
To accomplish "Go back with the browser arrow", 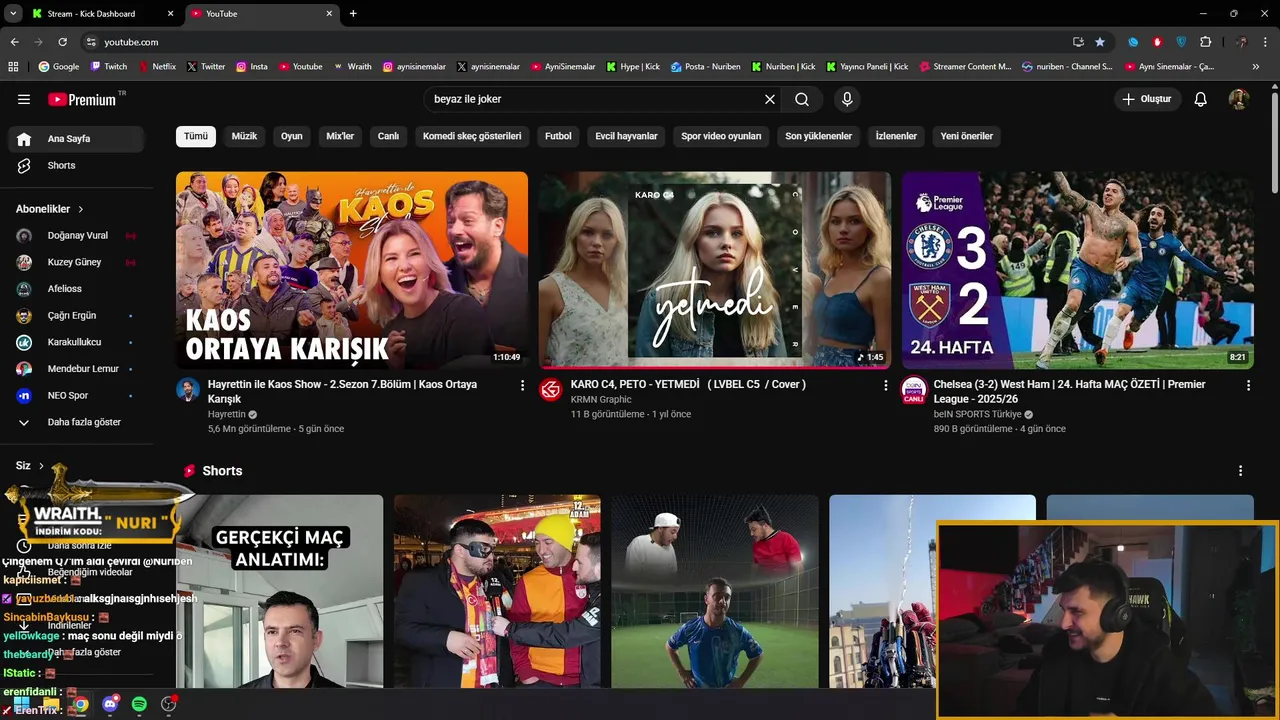I will point(14,42).
